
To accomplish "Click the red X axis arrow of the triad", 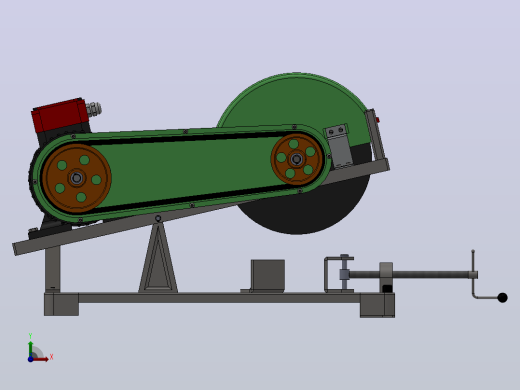I will 41,359.
